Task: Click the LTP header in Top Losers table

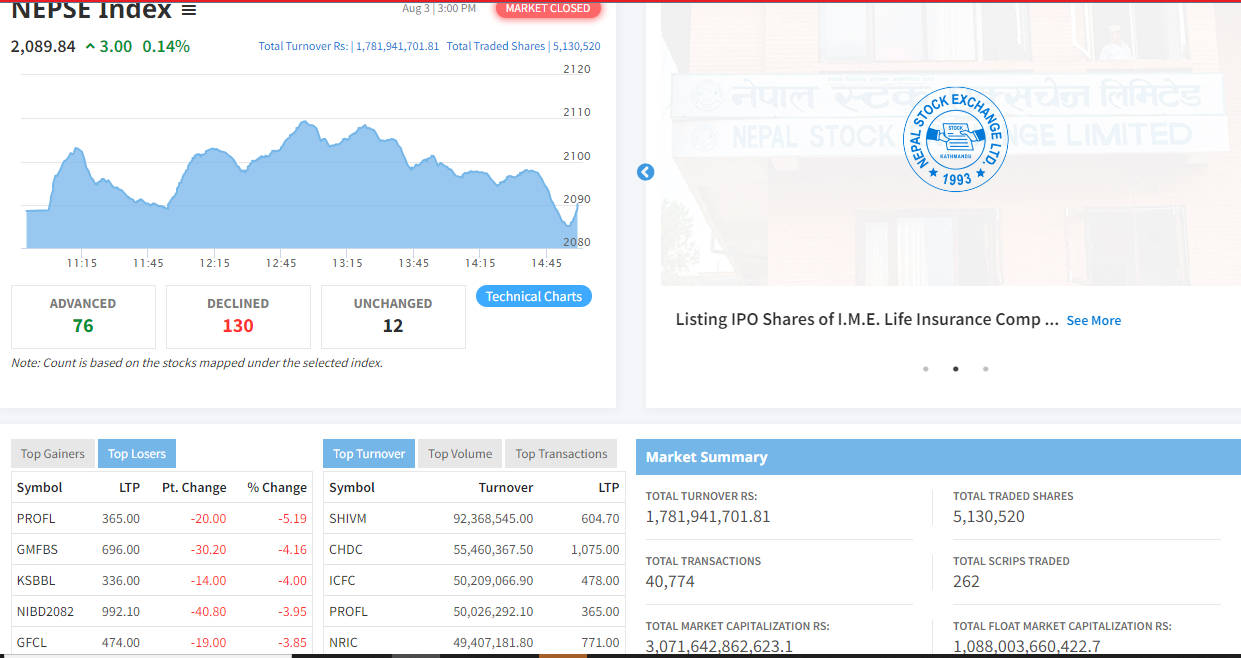Action: [129, 488]
